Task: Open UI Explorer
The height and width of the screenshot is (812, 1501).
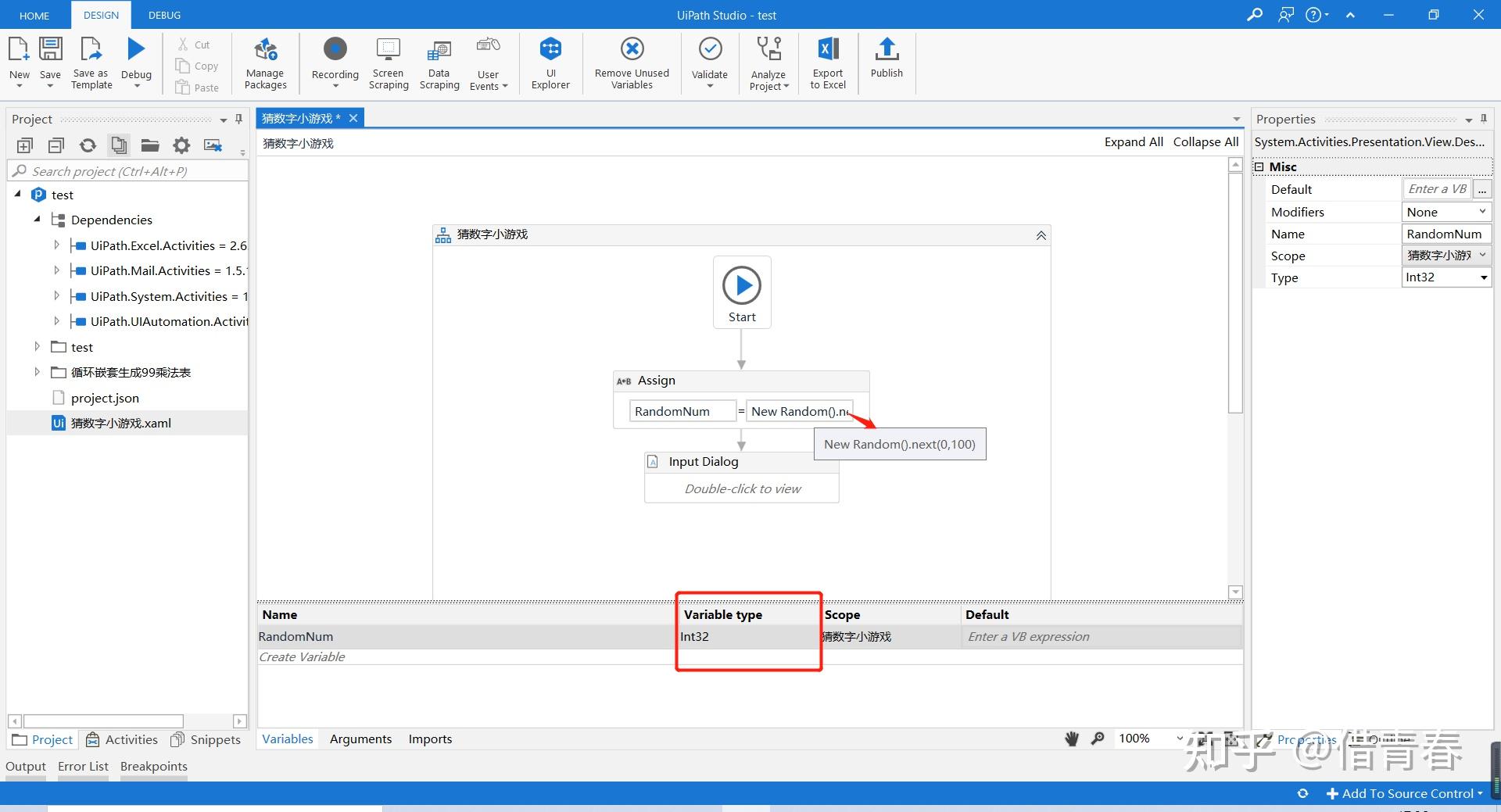Action: (550, 63)
